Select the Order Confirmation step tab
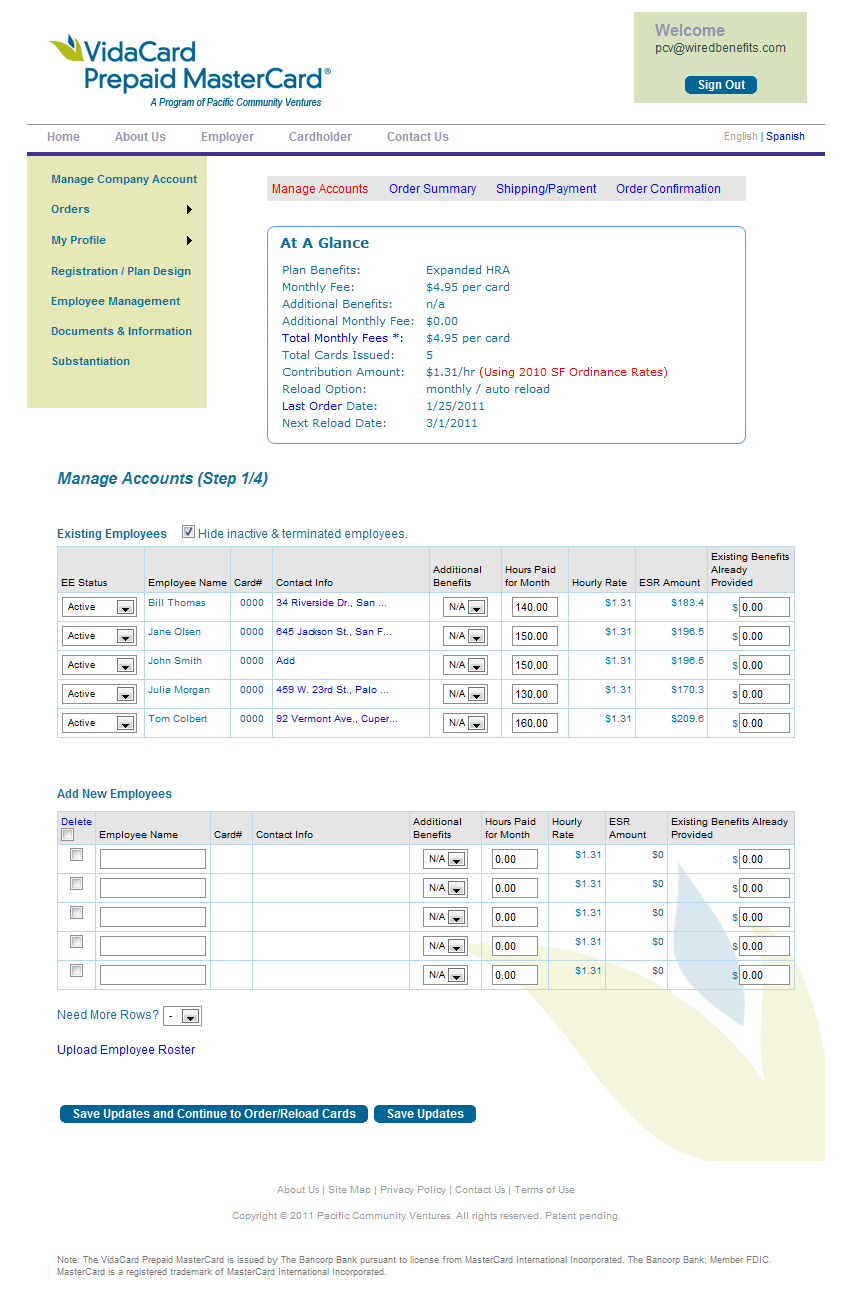The height and width of the screenshot is (1296, 845). (x=668, y=189)
